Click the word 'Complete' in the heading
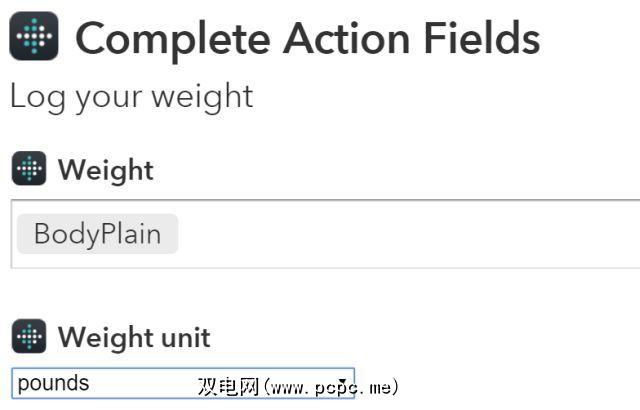Screen dimensions: 640x410 click(x=173, y=38)
